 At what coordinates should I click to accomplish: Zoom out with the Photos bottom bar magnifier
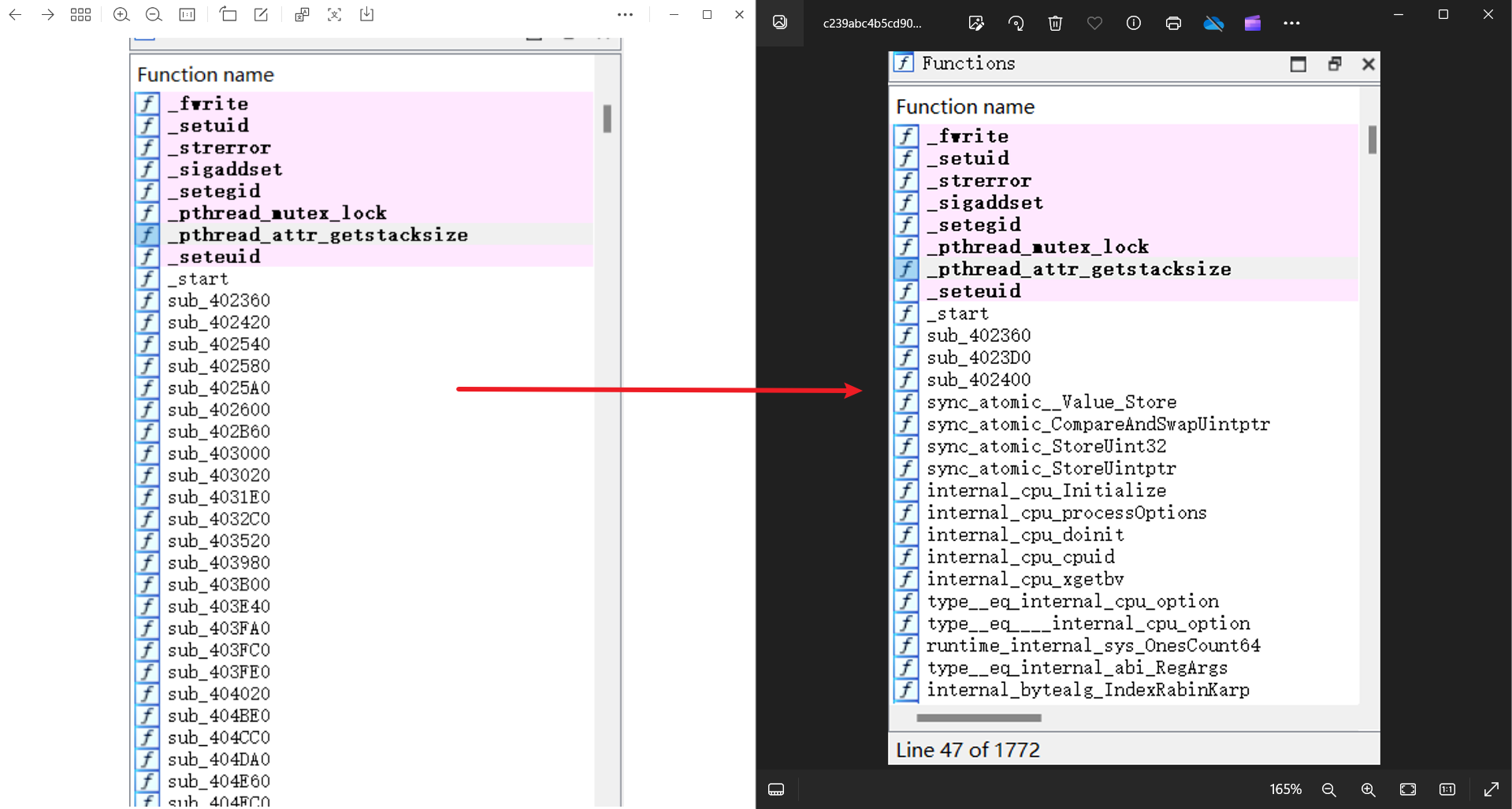(1329, 789)
